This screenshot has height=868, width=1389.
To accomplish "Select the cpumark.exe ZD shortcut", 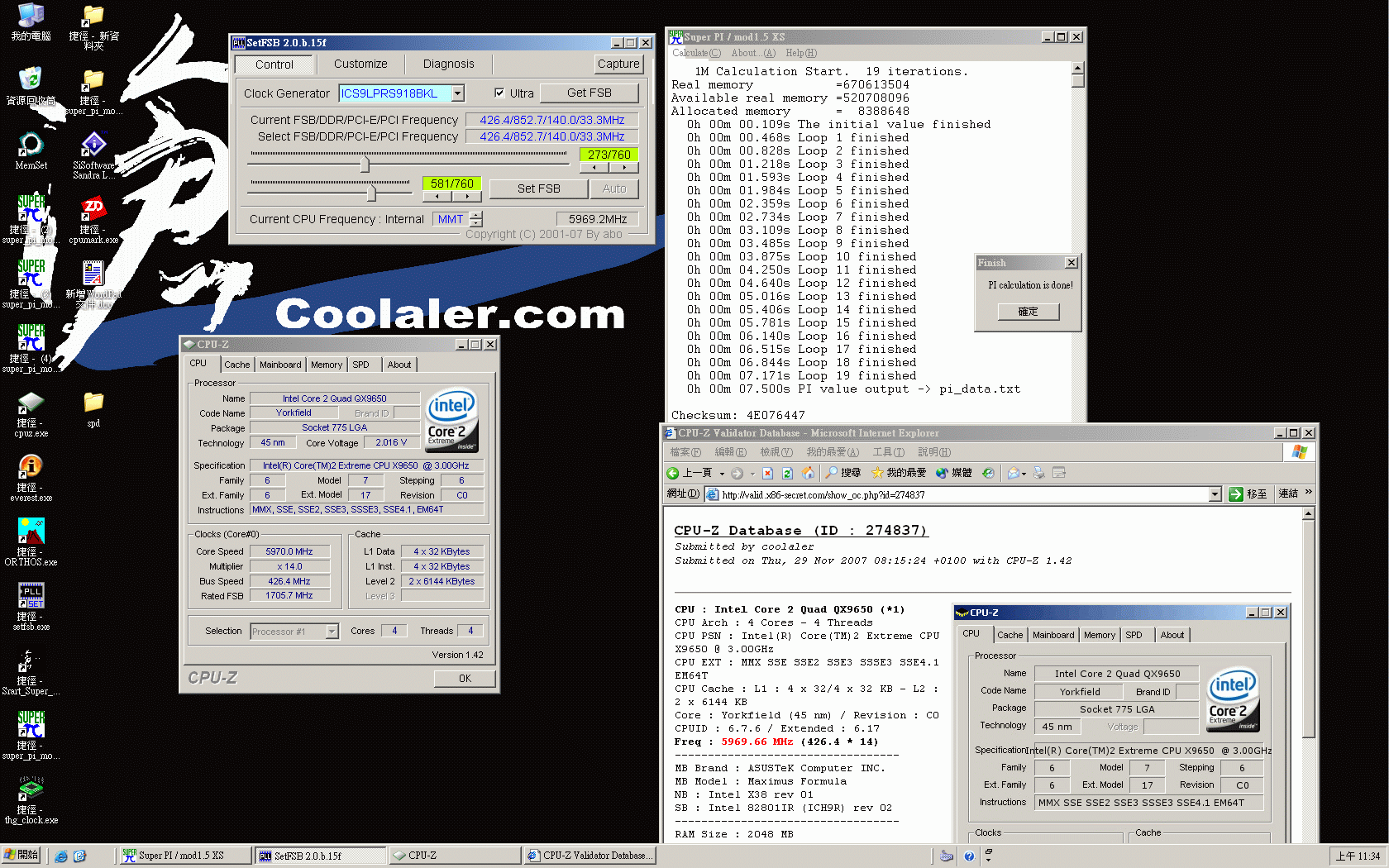I will pos(93,220).
